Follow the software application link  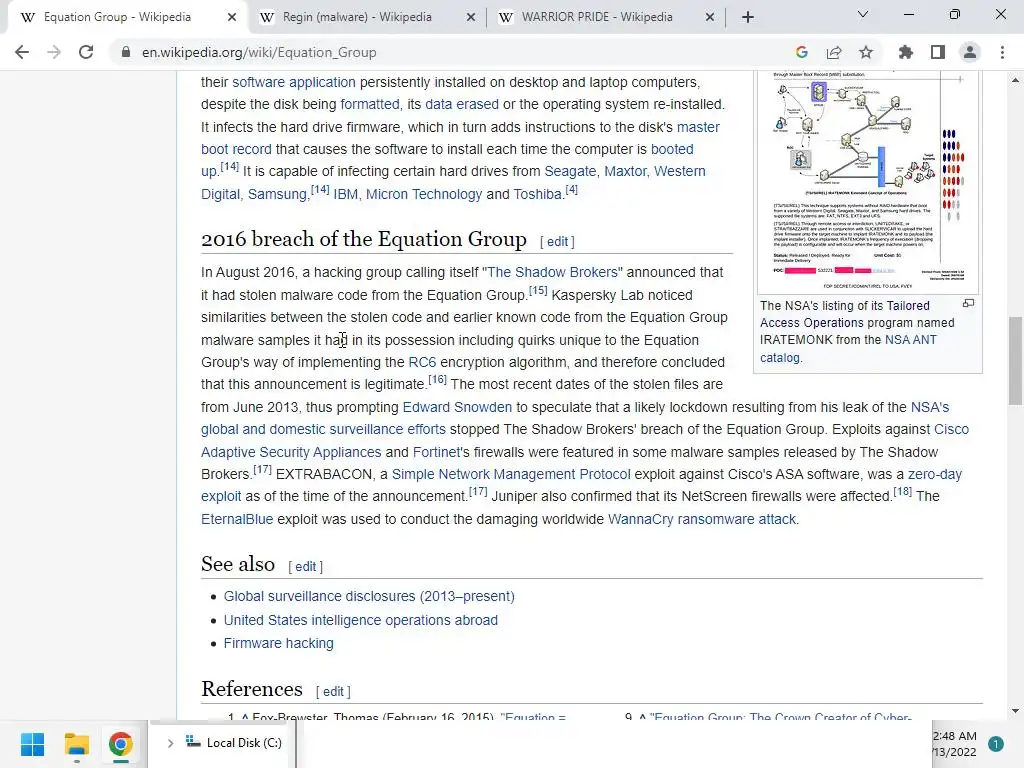[294, 83]
